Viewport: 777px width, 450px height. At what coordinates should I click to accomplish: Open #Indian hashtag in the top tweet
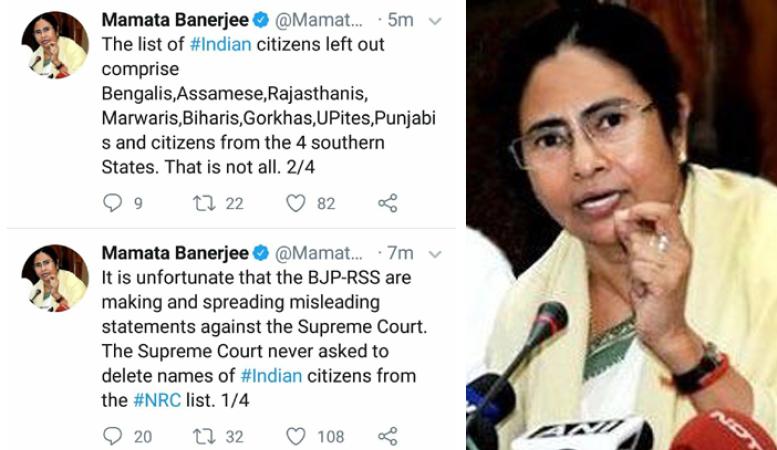click(x=221, y=45)
